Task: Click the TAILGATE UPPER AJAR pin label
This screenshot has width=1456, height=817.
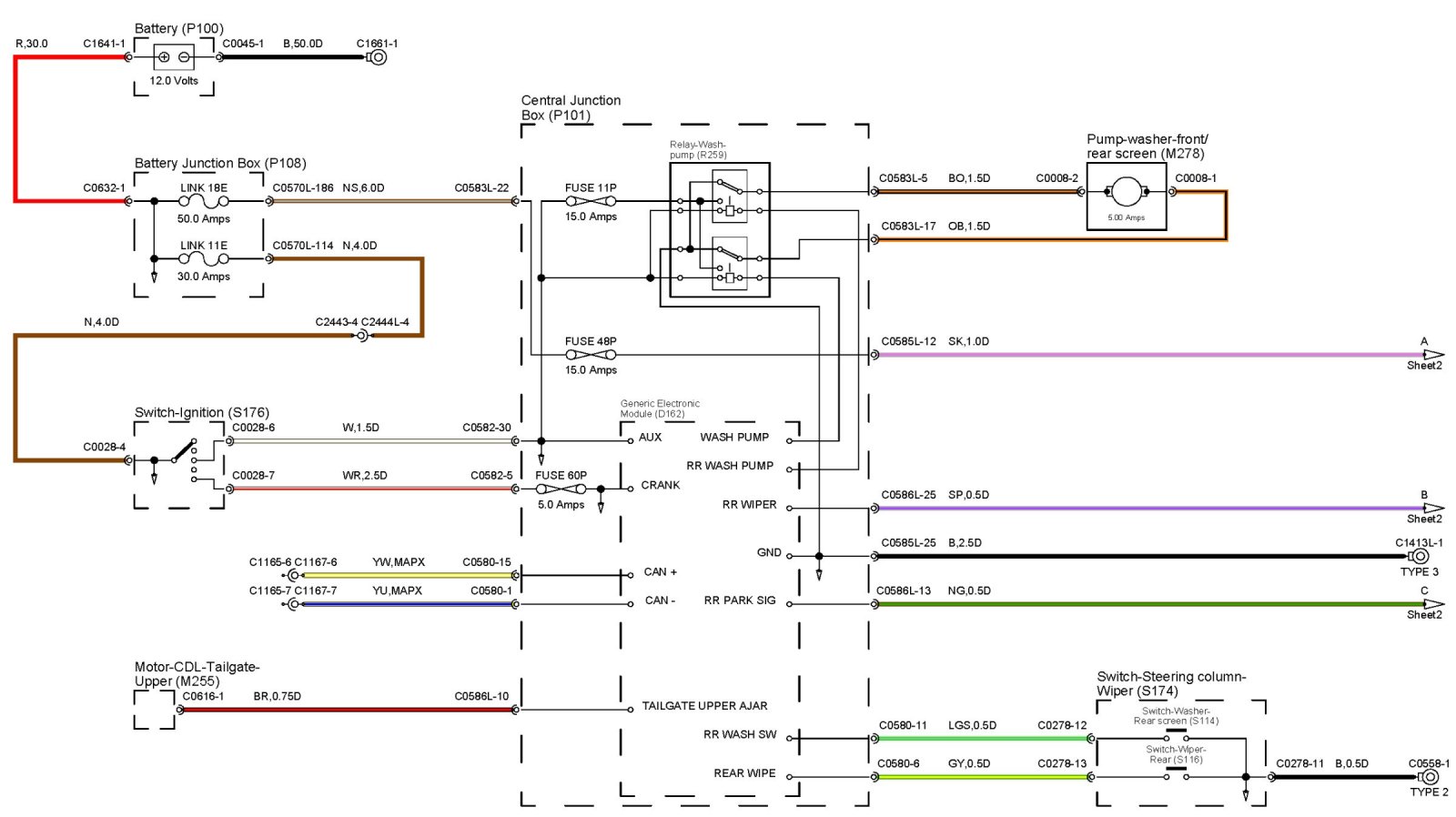Action: (x=704, y=706)
